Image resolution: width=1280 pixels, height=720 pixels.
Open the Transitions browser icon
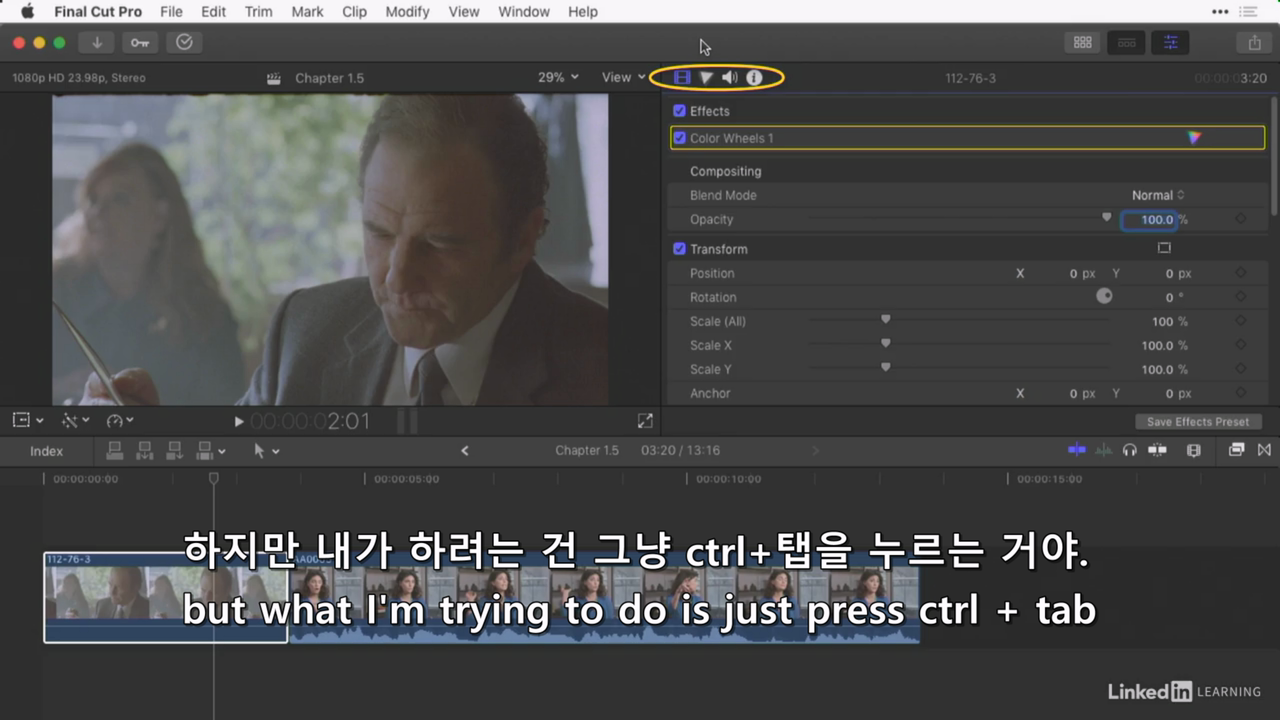[x=1264, y=450]
